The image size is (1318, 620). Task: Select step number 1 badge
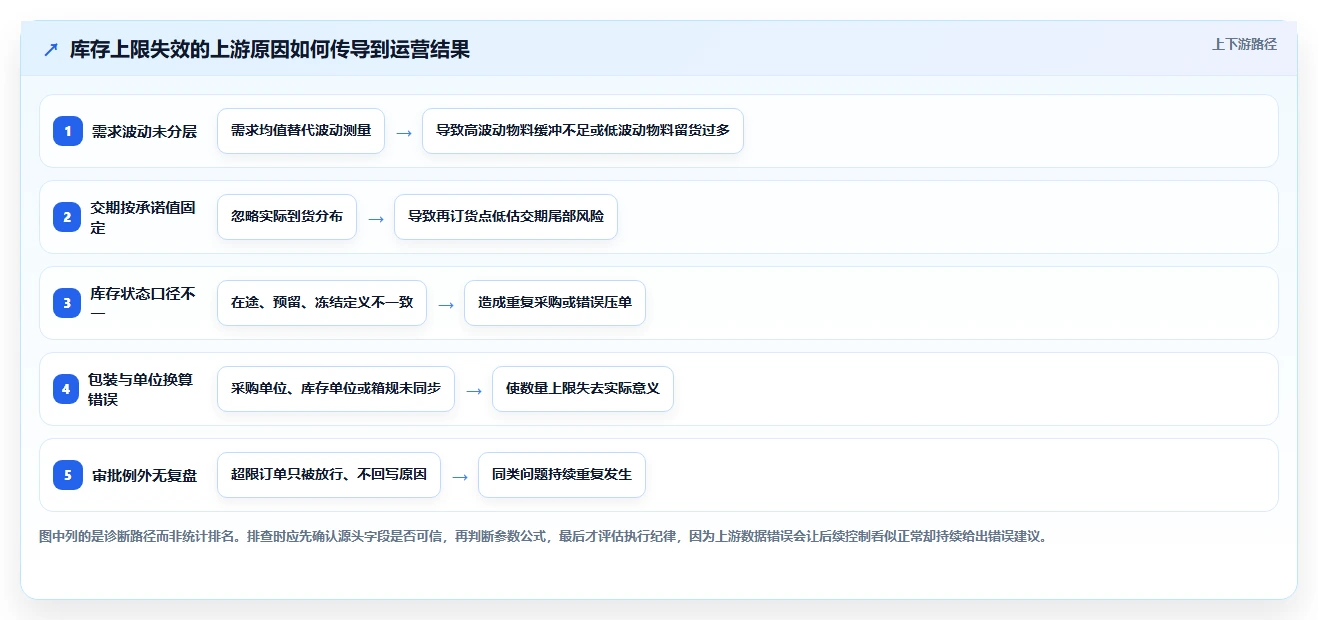point(68,131)
